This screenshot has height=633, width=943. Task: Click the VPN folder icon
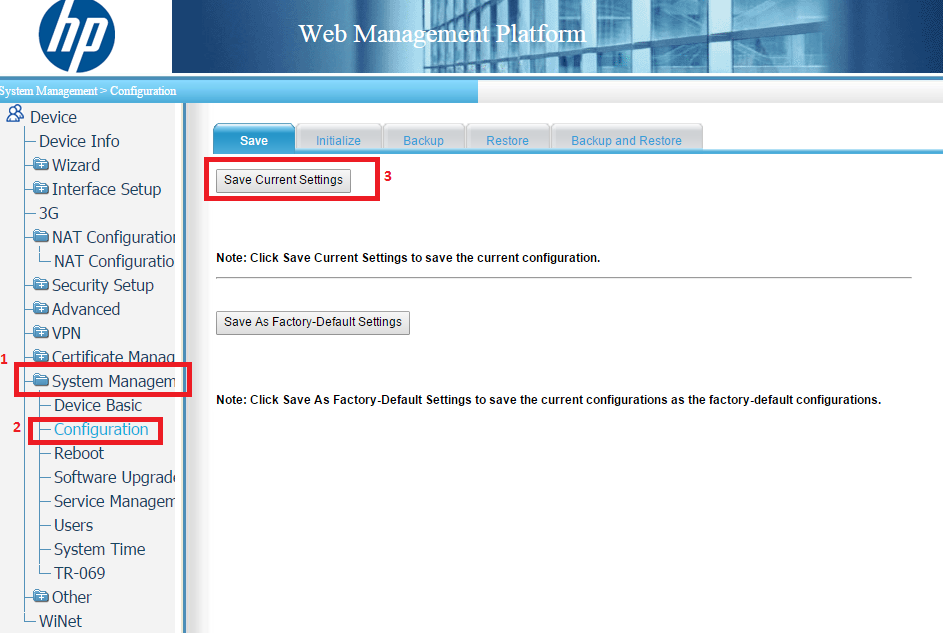click(41, 333)
